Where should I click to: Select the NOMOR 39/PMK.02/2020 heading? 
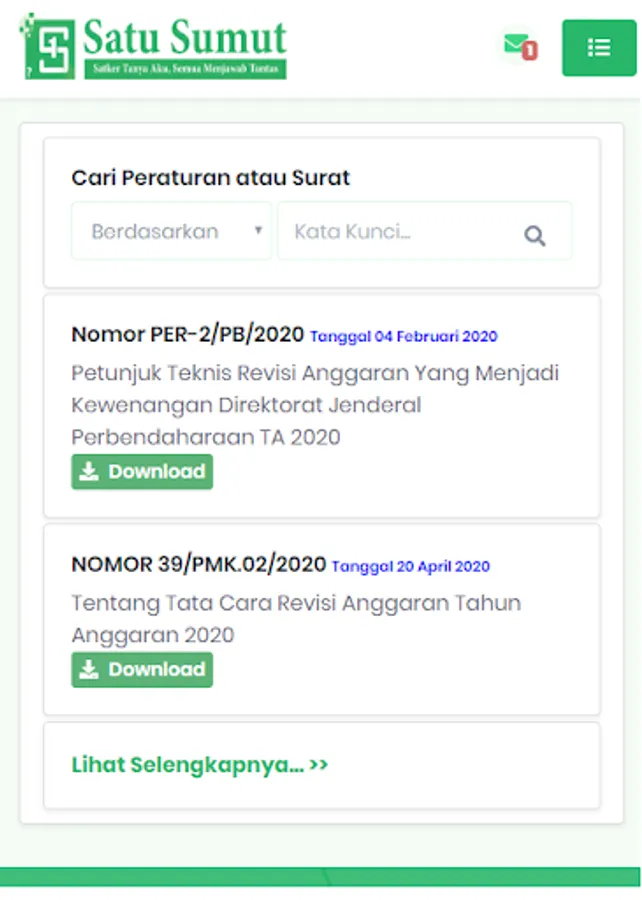[x=198, y=565]
